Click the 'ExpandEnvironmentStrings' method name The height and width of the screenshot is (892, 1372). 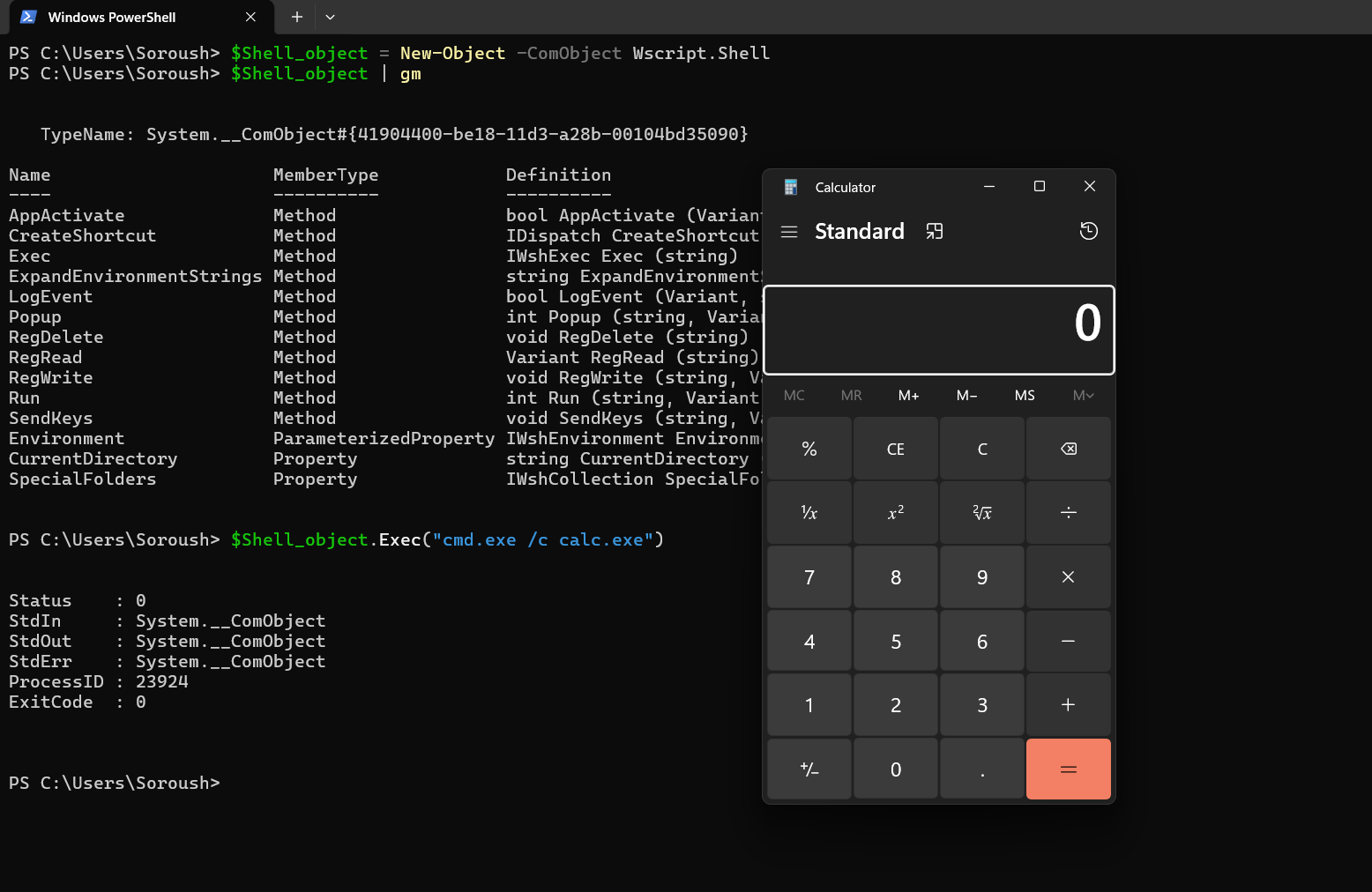(136, 277)
